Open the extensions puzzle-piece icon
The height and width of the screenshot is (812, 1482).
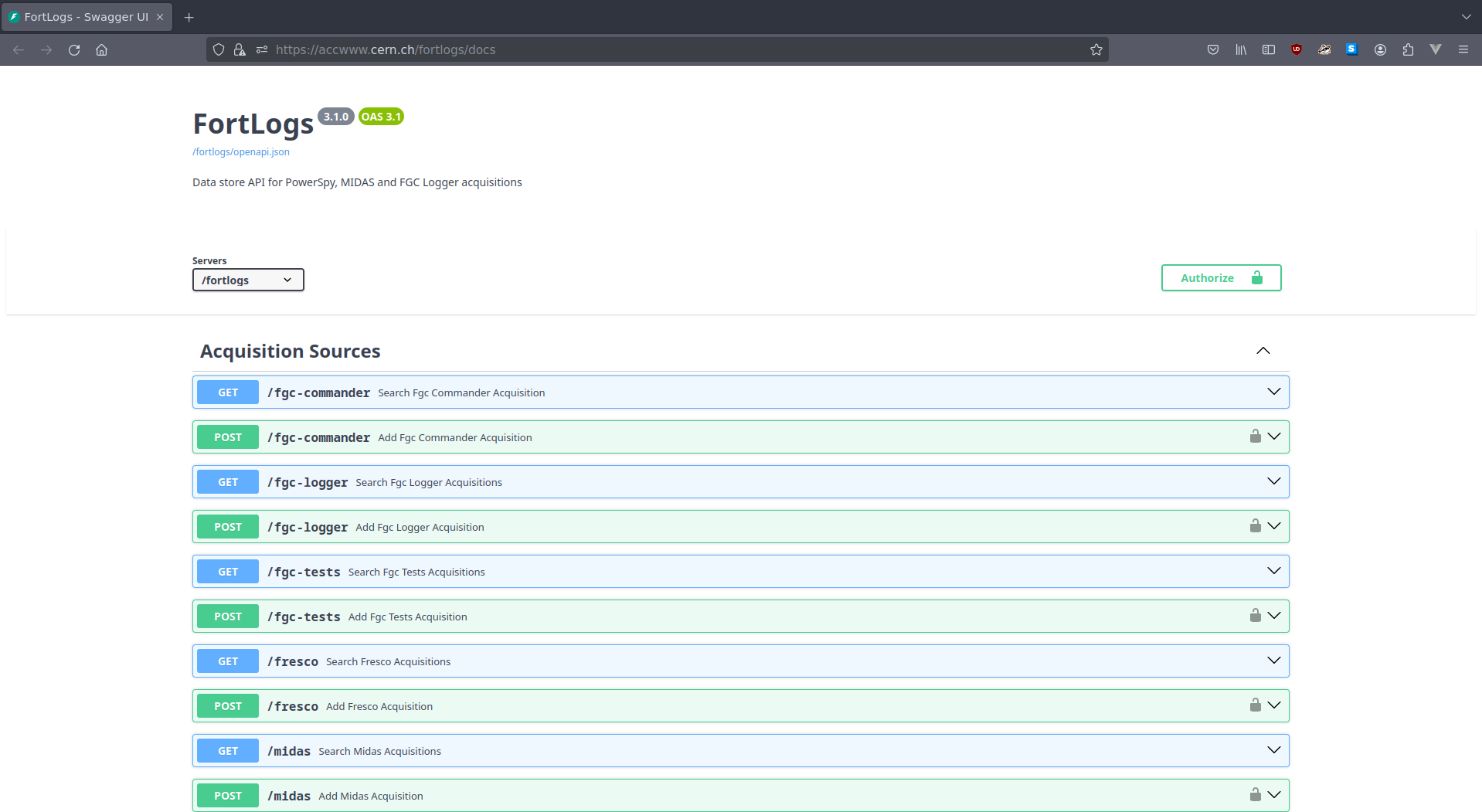(x=1408, y=49)
